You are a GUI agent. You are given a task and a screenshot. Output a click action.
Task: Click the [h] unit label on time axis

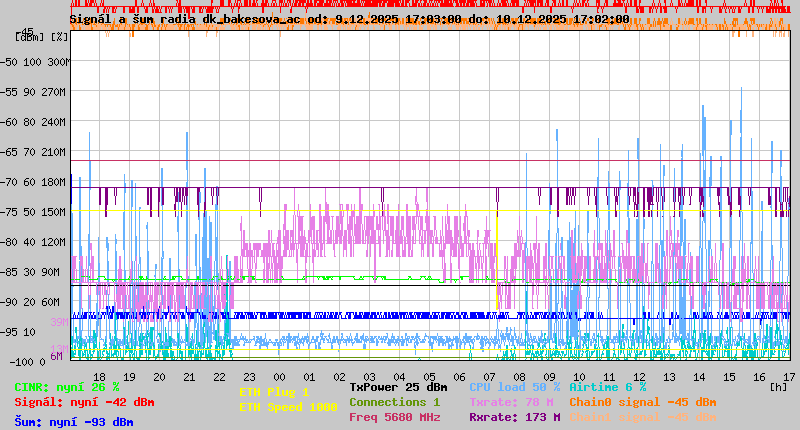[x=778, y=387]
